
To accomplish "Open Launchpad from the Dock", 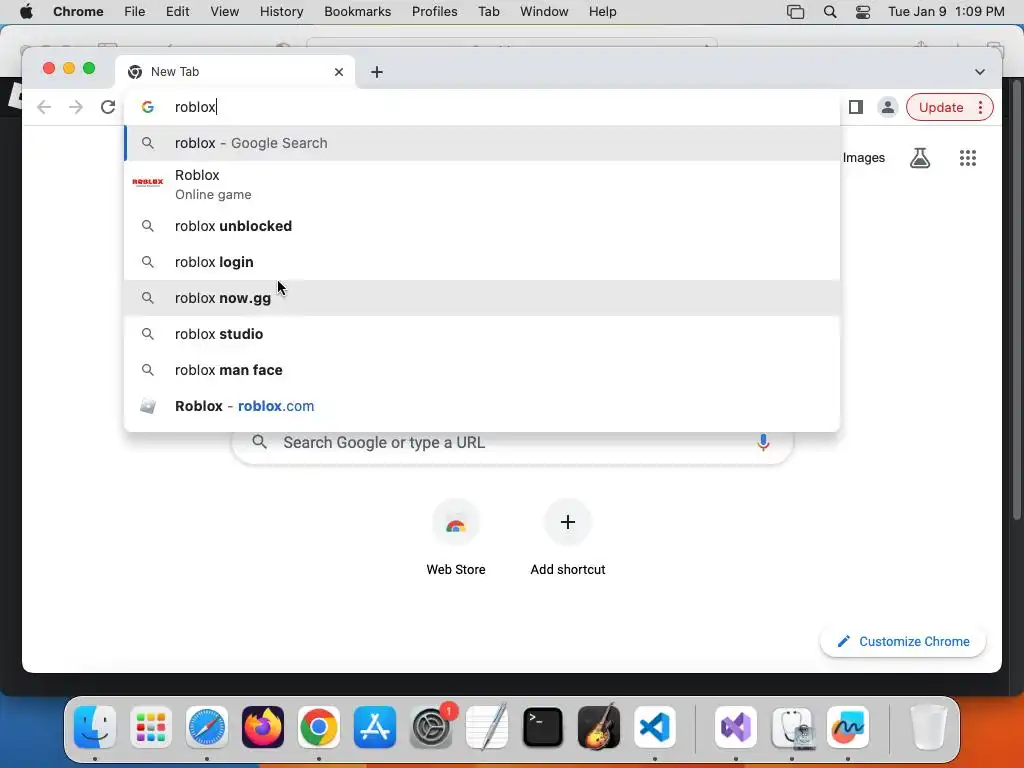I will 151,727.
